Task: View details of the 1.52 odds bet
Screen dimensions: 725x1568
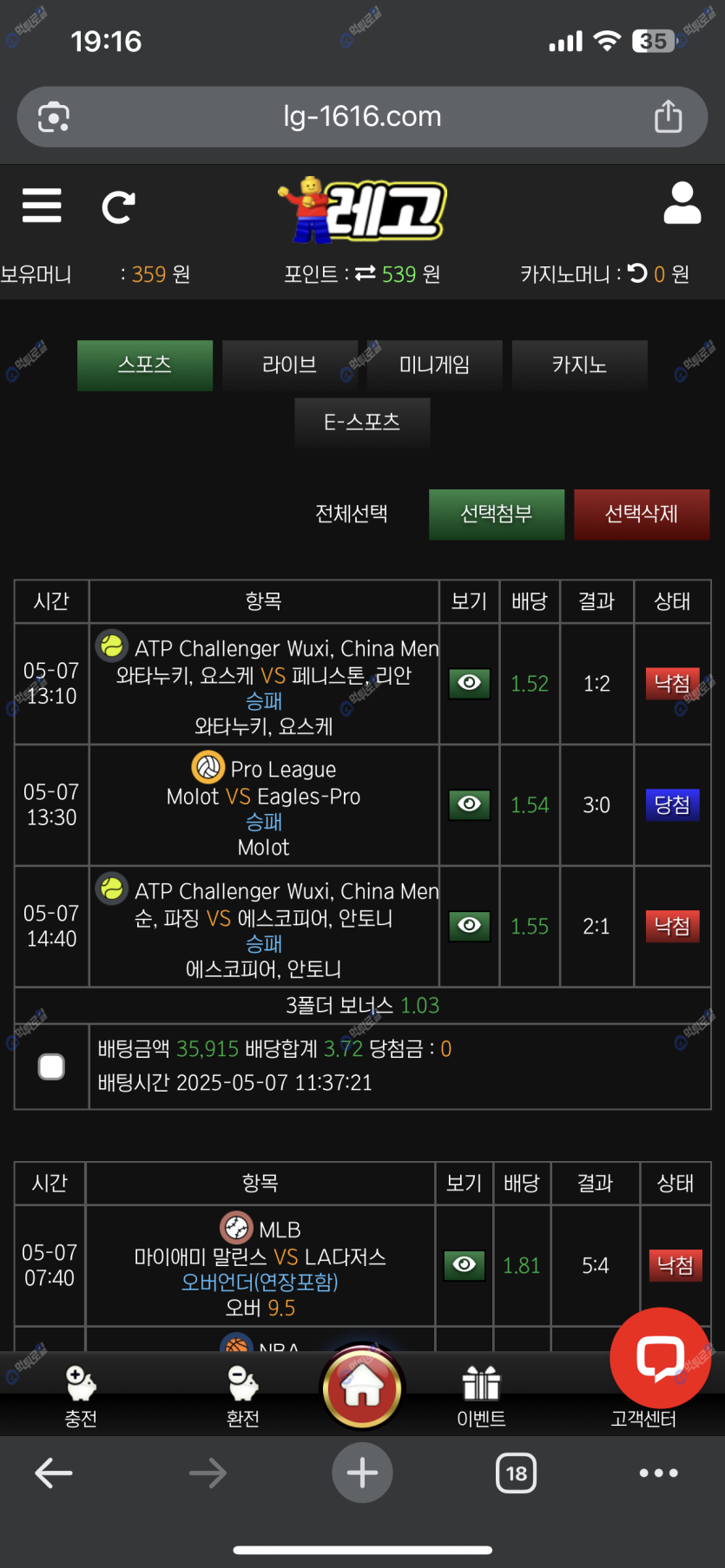Action: coord(469,683)
